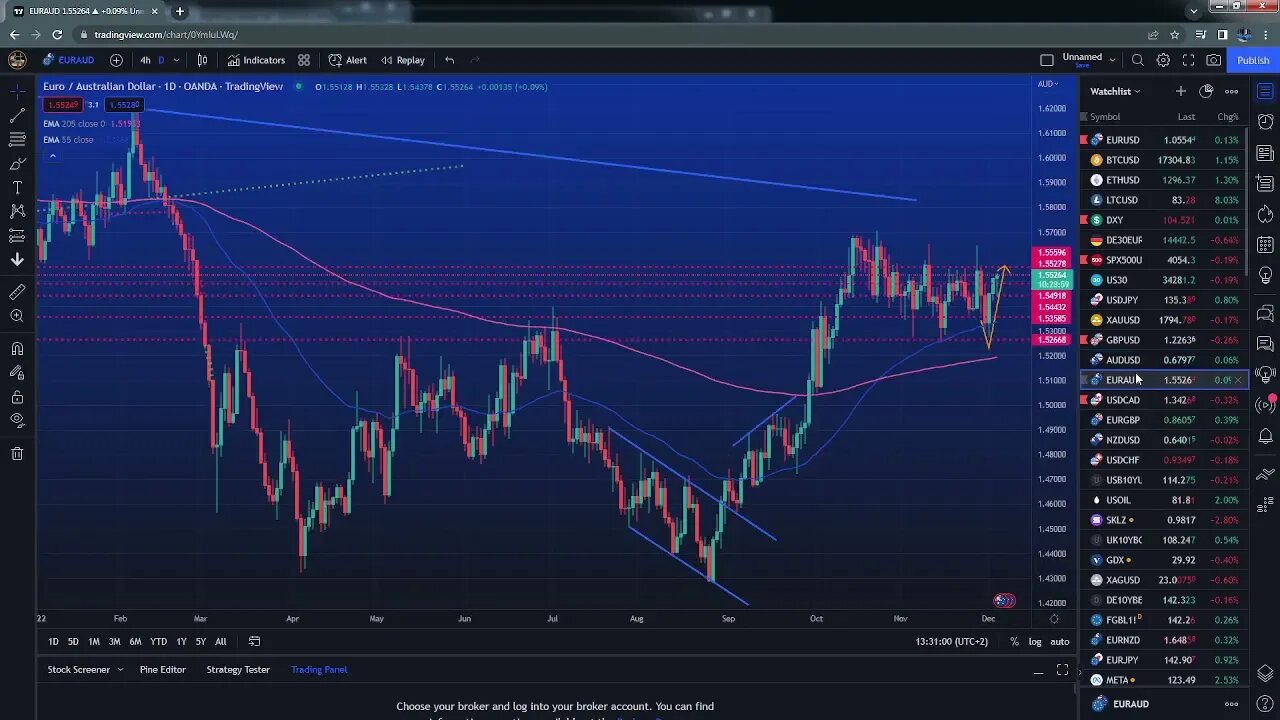The width and height of the screenshot is (1280, 720).
Task: Open the candlestick chart type selector
Action: [202, 60]
